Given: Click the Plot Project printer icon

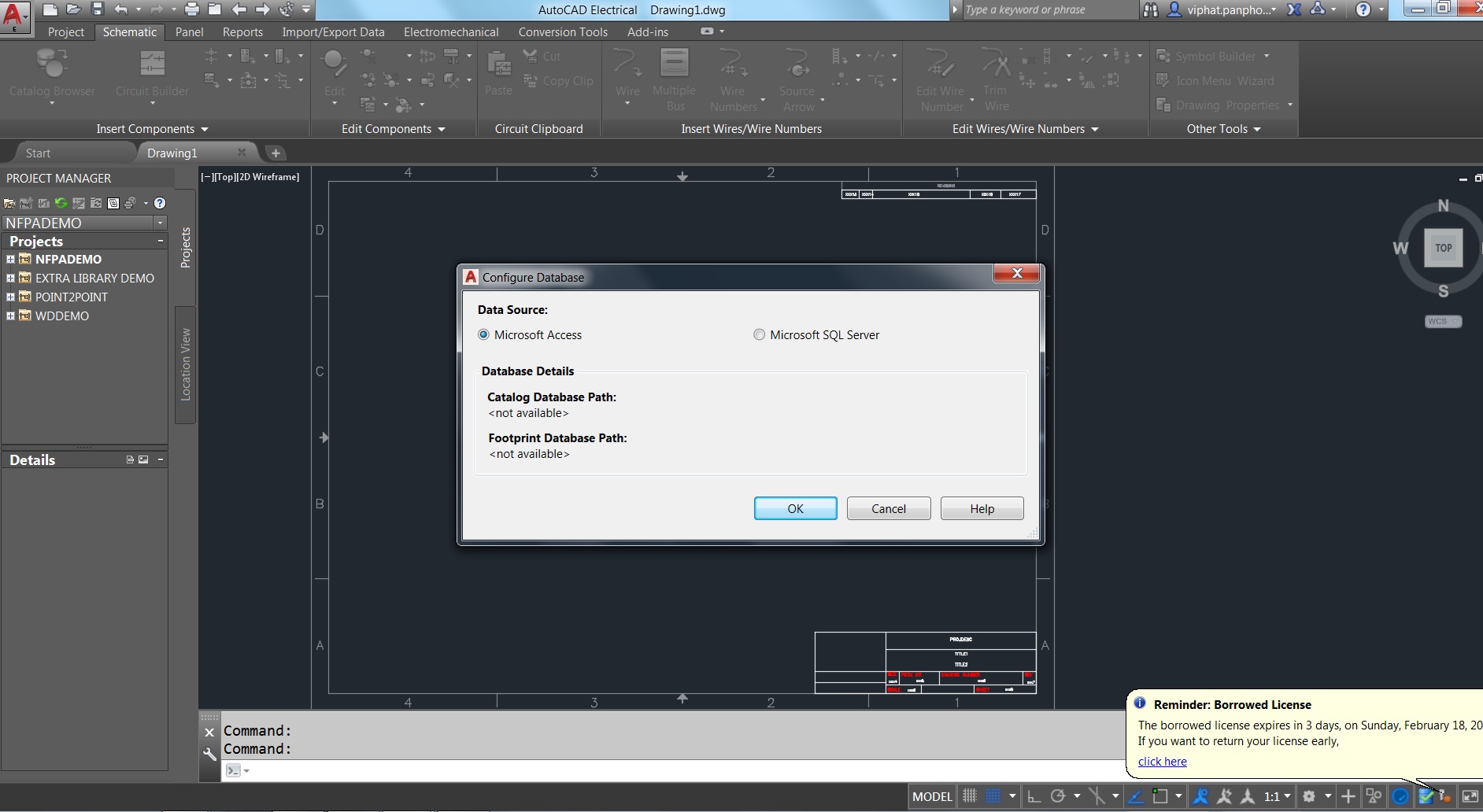Looking at the screenshot, I should point(128,203).
